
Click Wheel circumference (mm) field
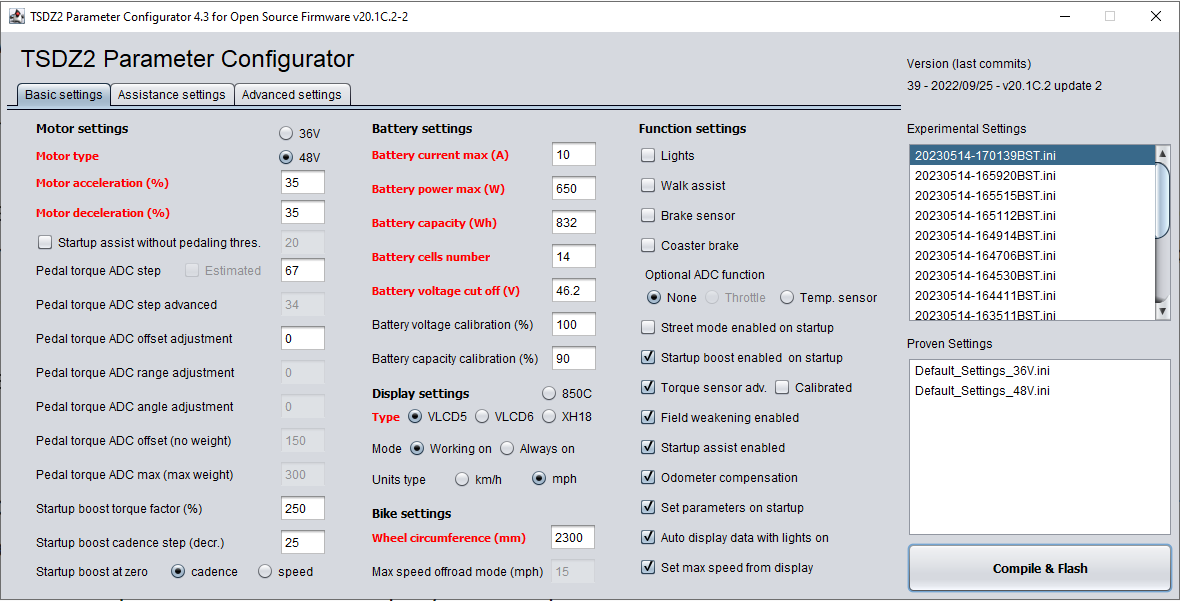coord(573,538)
